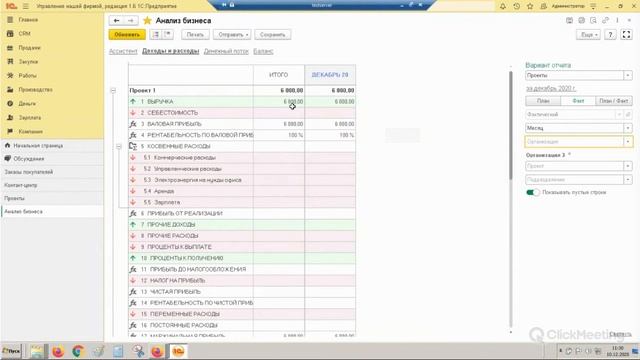The height and width of the screenshot is (360, 640).
Task: Click the green up arrow of ВЫРУЧКА row
Action: point(133,101)
